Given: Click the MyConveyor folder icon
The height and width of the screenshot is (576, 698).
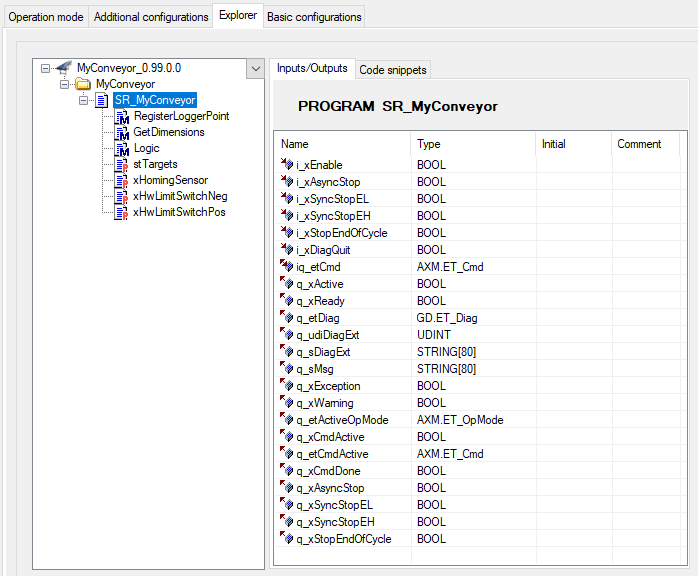Looking at the screenshot, I should point(83,84).
